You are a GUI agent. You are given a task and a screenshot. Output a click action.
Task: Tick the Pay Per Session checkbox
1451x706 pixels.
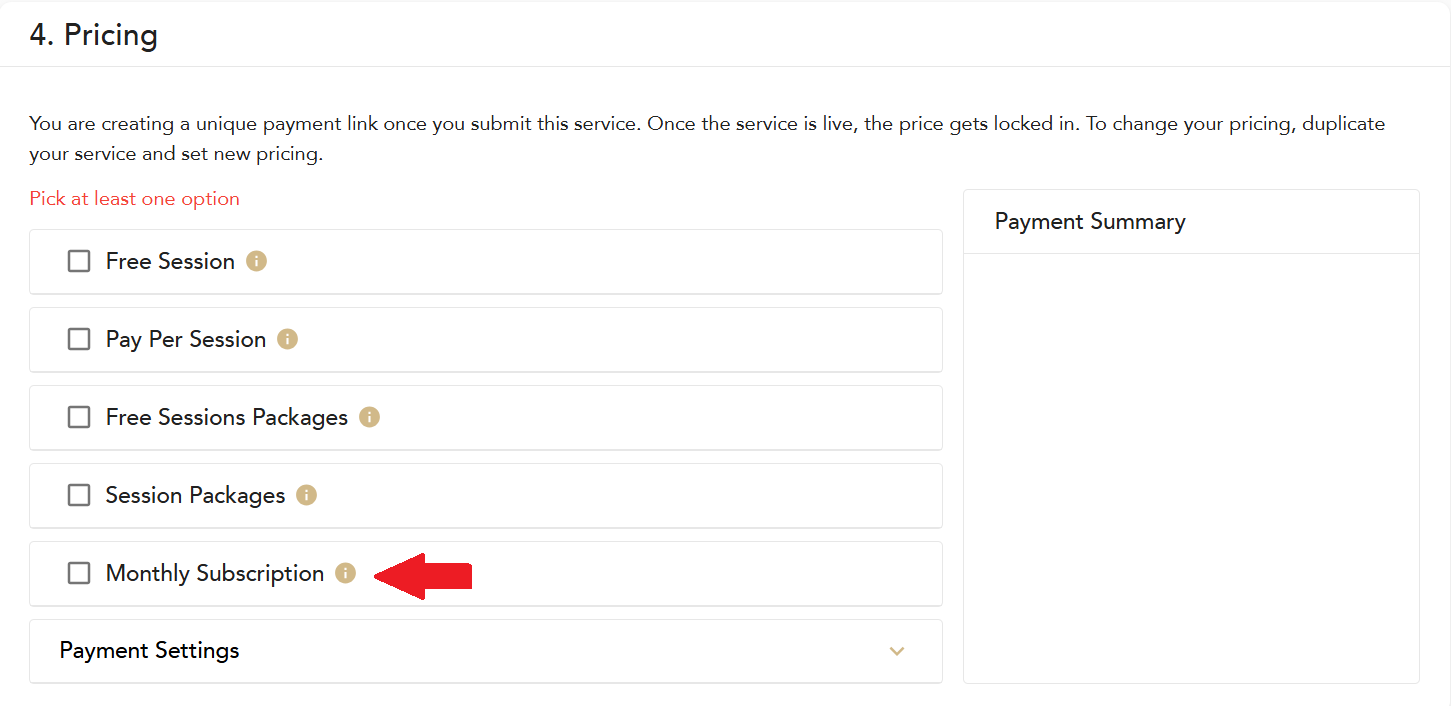(79, 340)
